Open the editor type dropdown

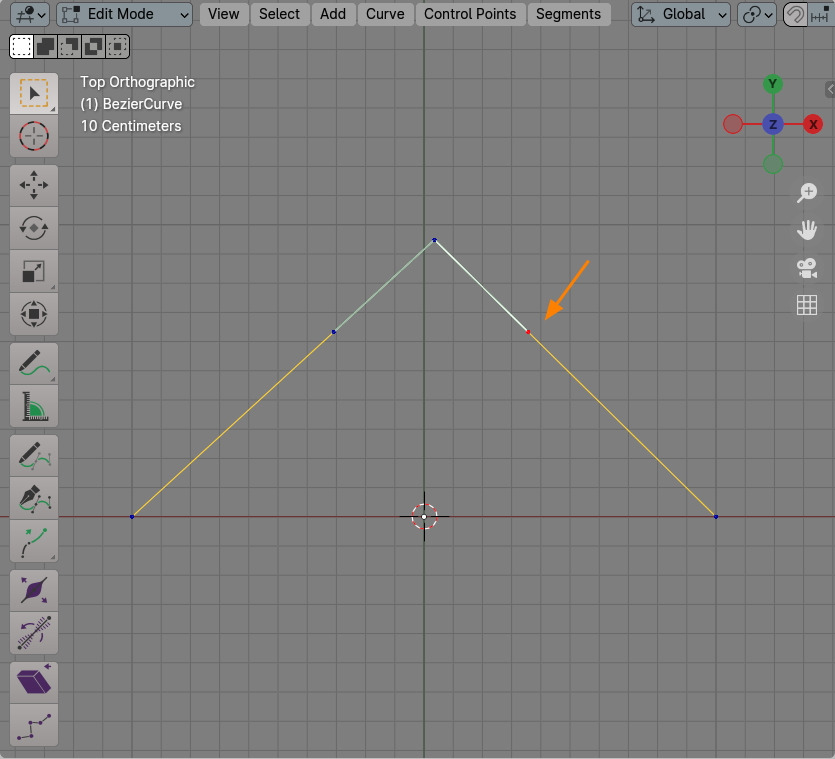click(30, 14)
